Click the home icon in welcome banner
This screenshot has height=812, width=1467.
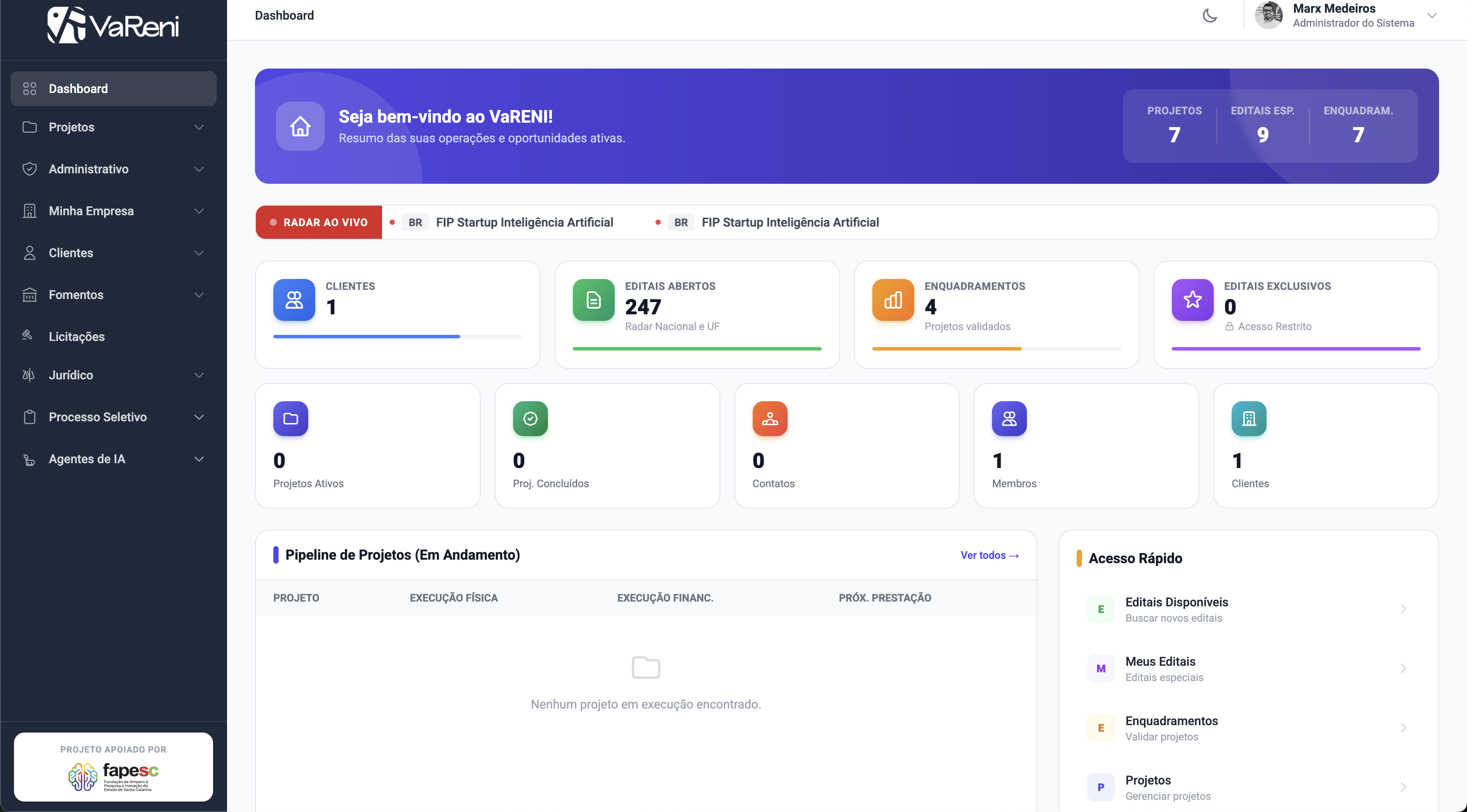300,126
